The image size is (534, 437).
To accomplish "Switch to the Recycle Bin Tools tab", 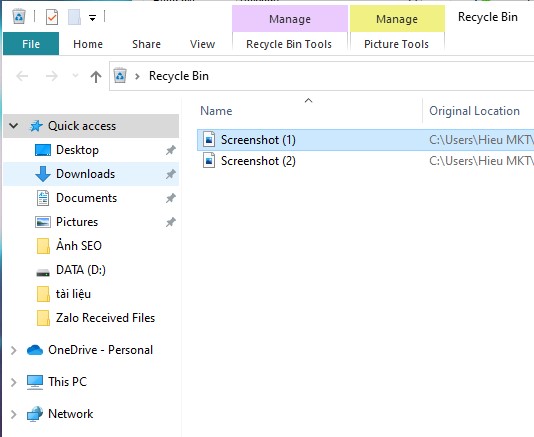I will point(289,44).
